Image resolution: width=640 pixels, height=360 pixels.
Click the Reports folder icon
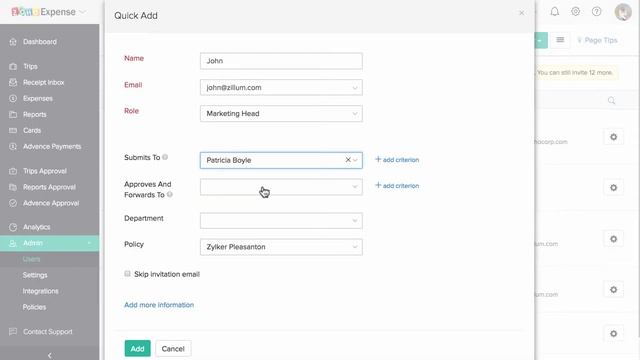(13, 114)
